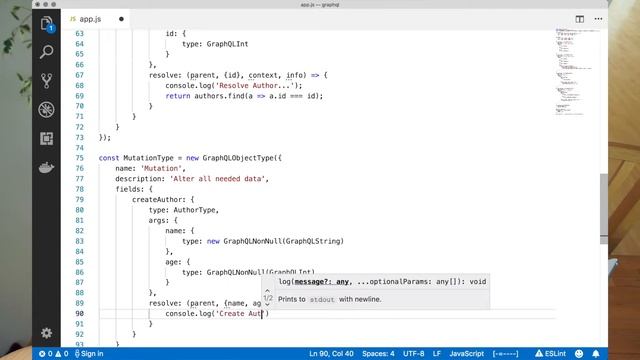Click the Sign in status item
The image size is (640, 360).
click(89, 353)
